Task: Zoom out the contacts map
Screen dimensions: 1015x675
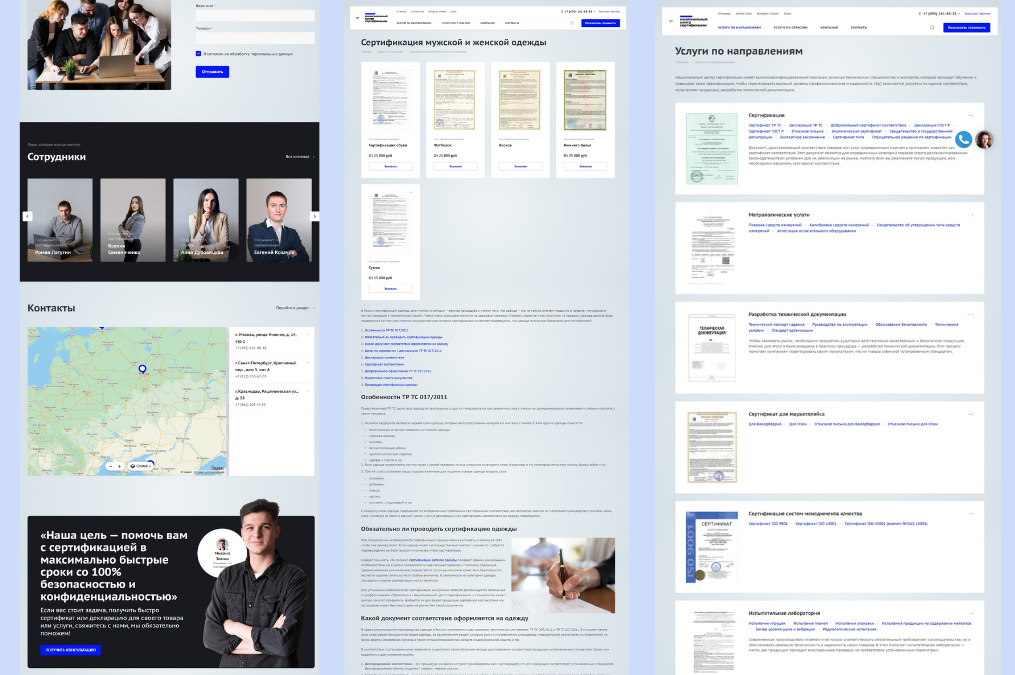Action: 111,466
